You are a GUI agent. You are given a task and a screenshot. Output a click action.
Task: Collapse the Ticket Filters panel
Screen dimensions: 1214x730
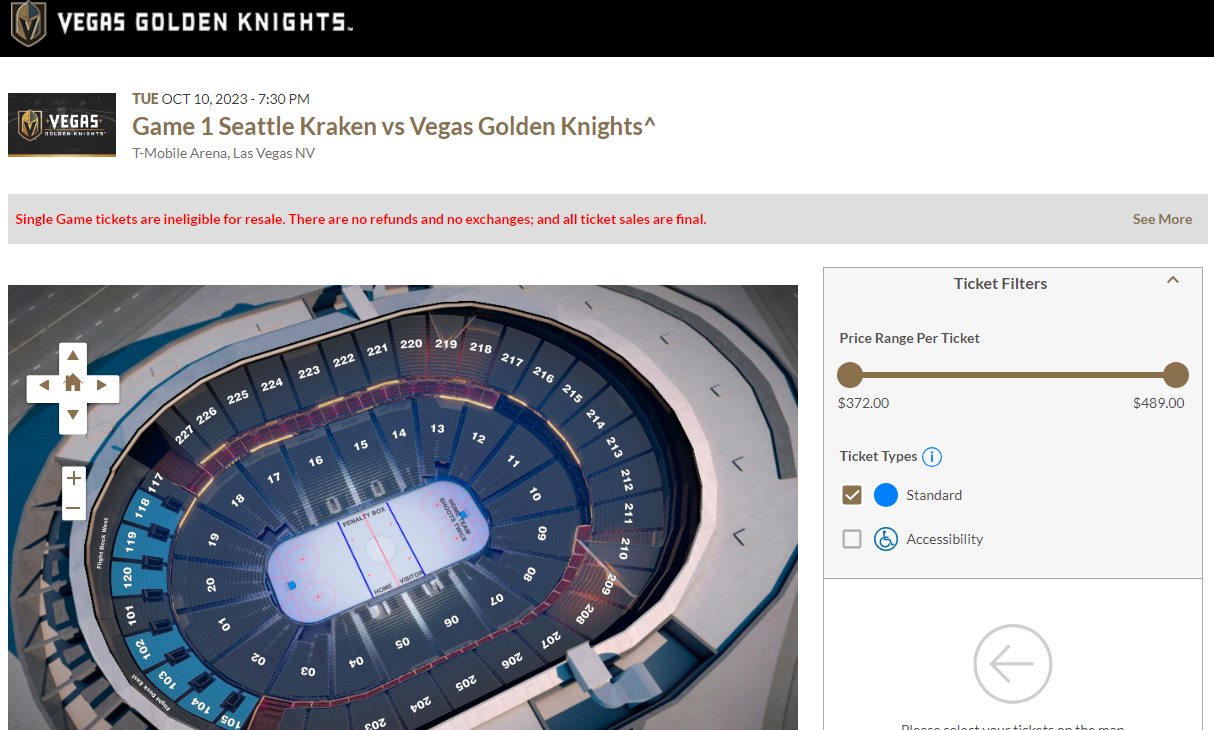point(1173,281)
